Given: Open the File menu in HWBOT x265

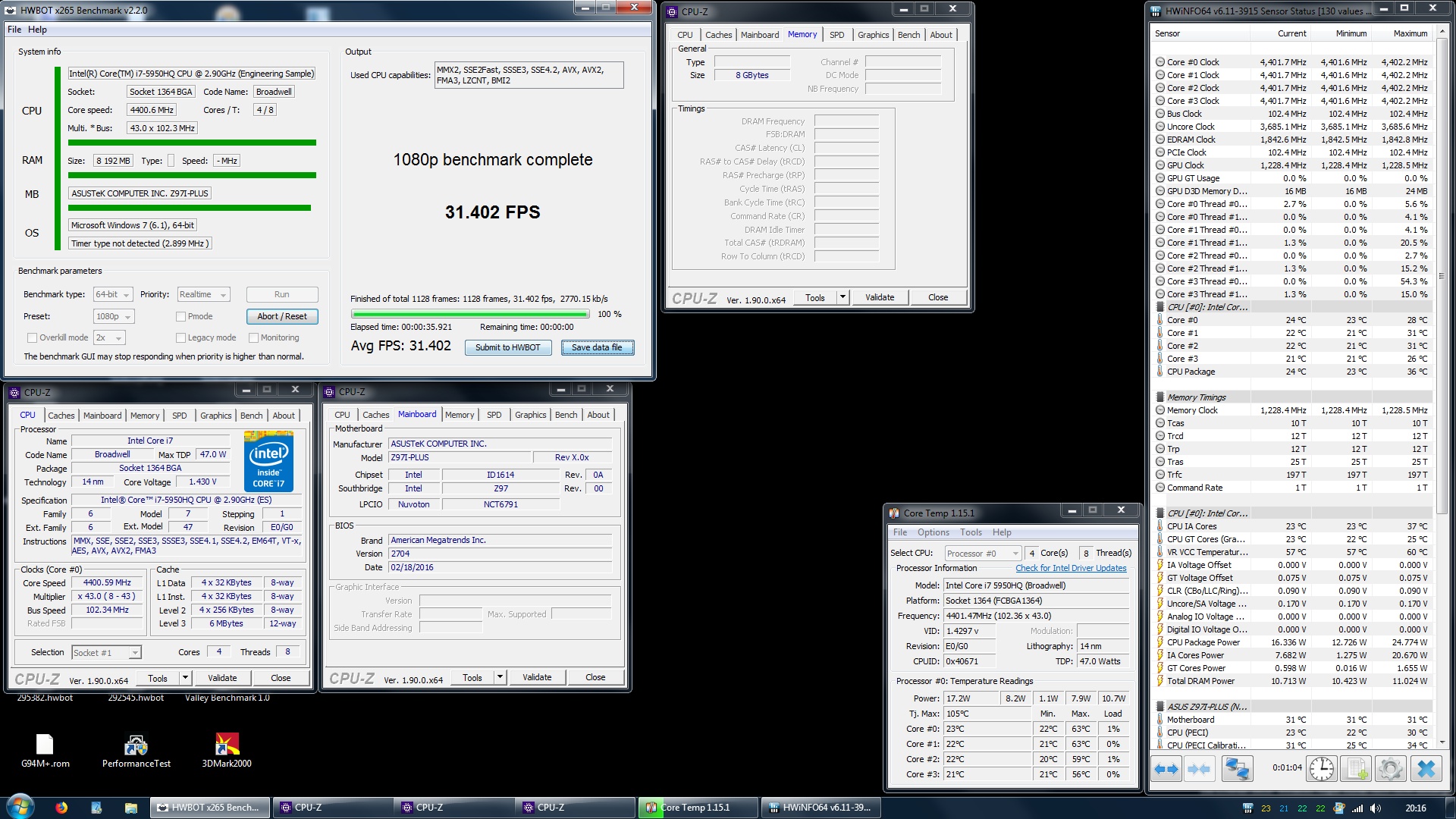Looking at the screenshot, I should 14,30.
